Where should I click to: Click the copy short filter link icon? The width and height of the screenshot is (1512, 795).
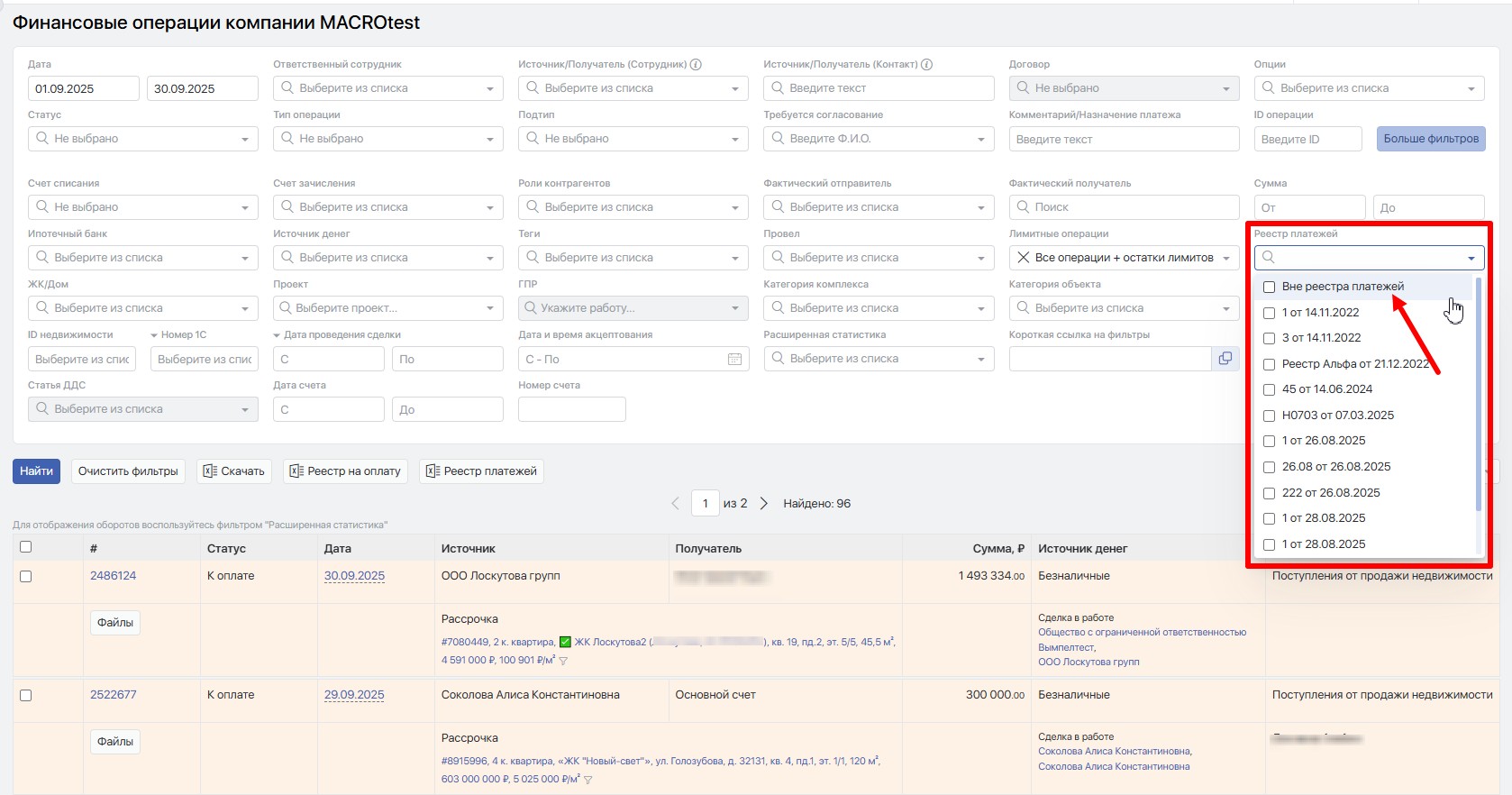point(1225,359)
